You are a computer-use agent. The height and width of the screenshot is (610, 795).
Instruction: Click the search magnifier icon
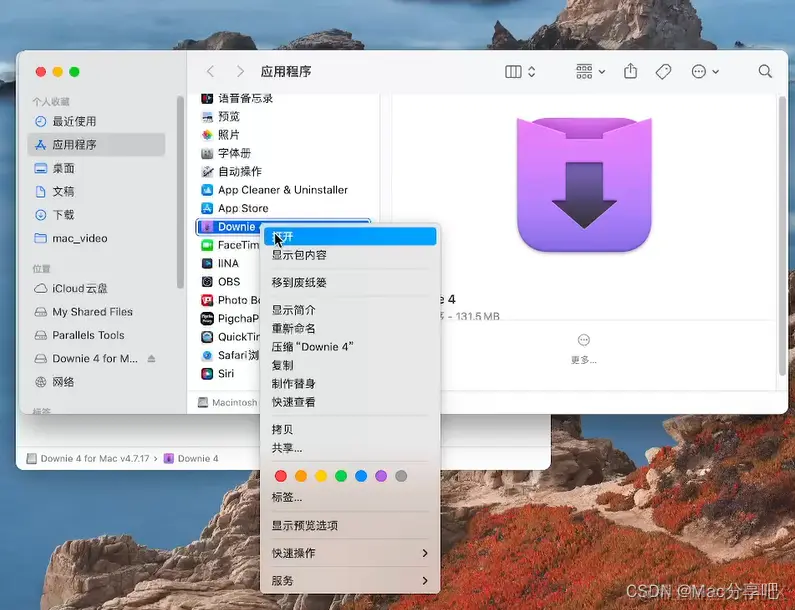point(765,71)
